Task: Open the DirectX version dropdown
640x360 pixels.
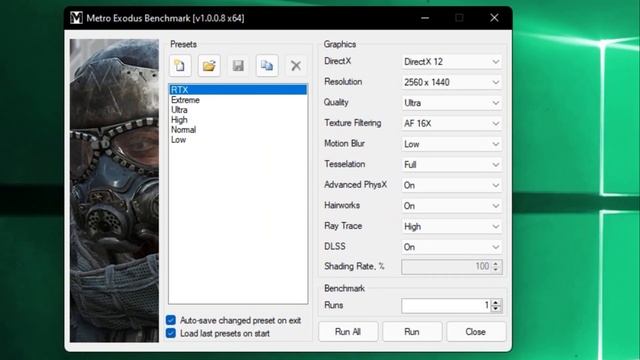Action: [x=452, y=62]
